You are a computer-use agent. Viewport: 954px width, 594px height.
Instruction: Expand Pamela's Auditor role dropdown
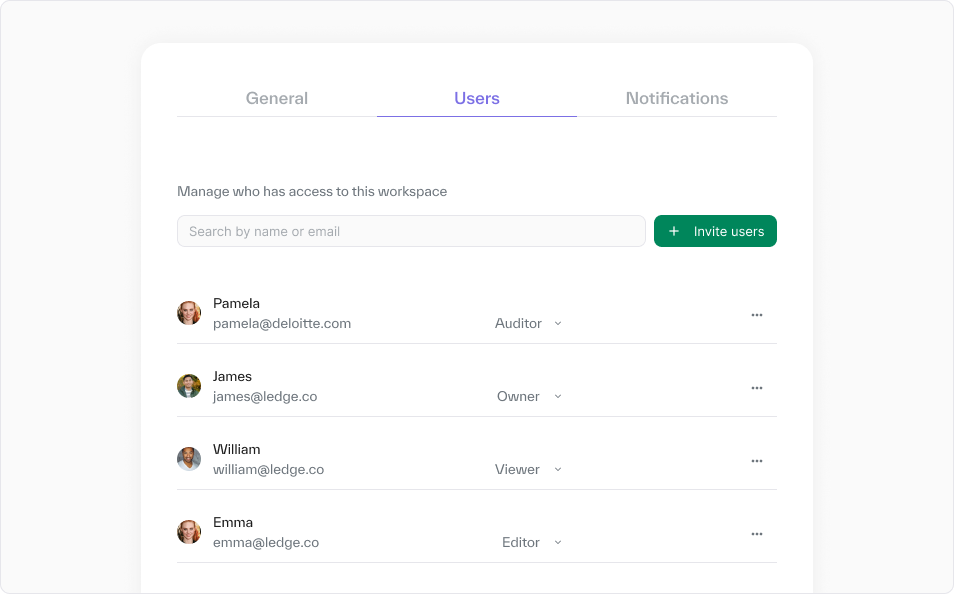pos(529,324)
